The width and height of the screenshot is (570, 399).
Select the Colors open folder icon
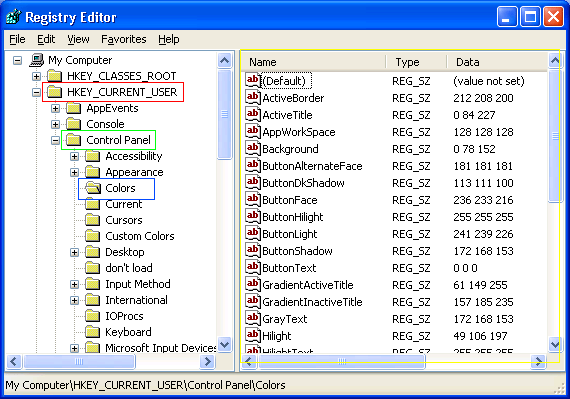pos(93,188)
